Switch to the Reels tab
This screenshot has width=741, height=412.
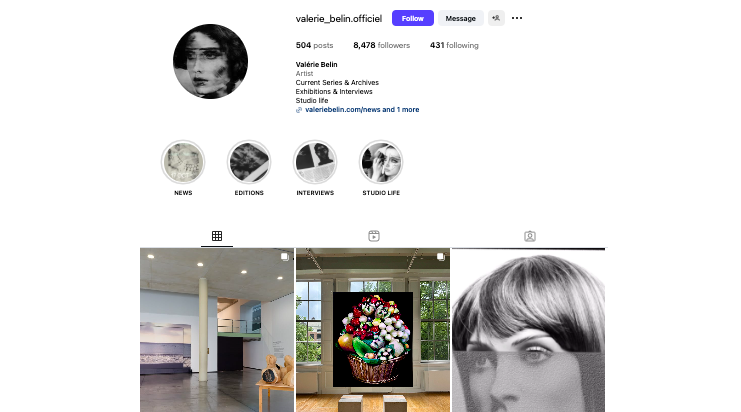pos(374,236)
